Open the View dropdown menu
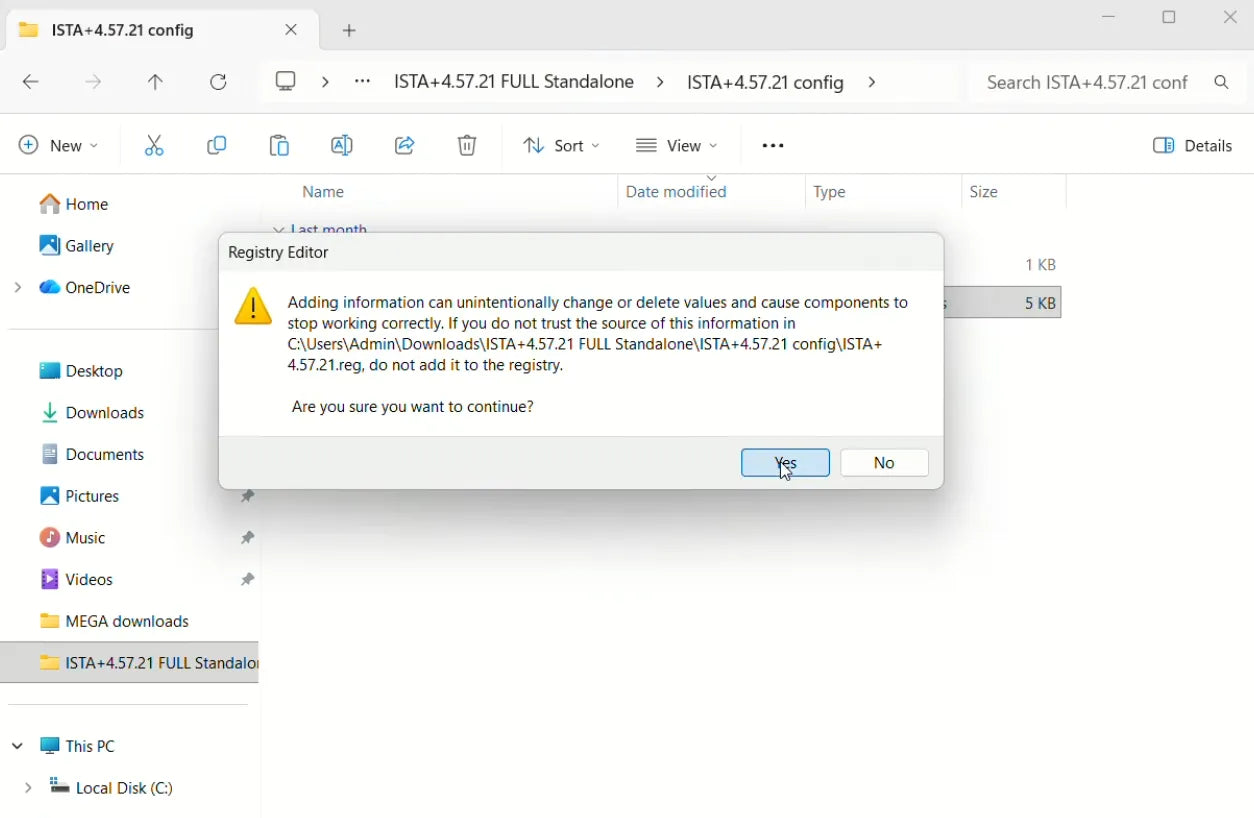This screenshot has width=1254, height=818. click(677, 146)
